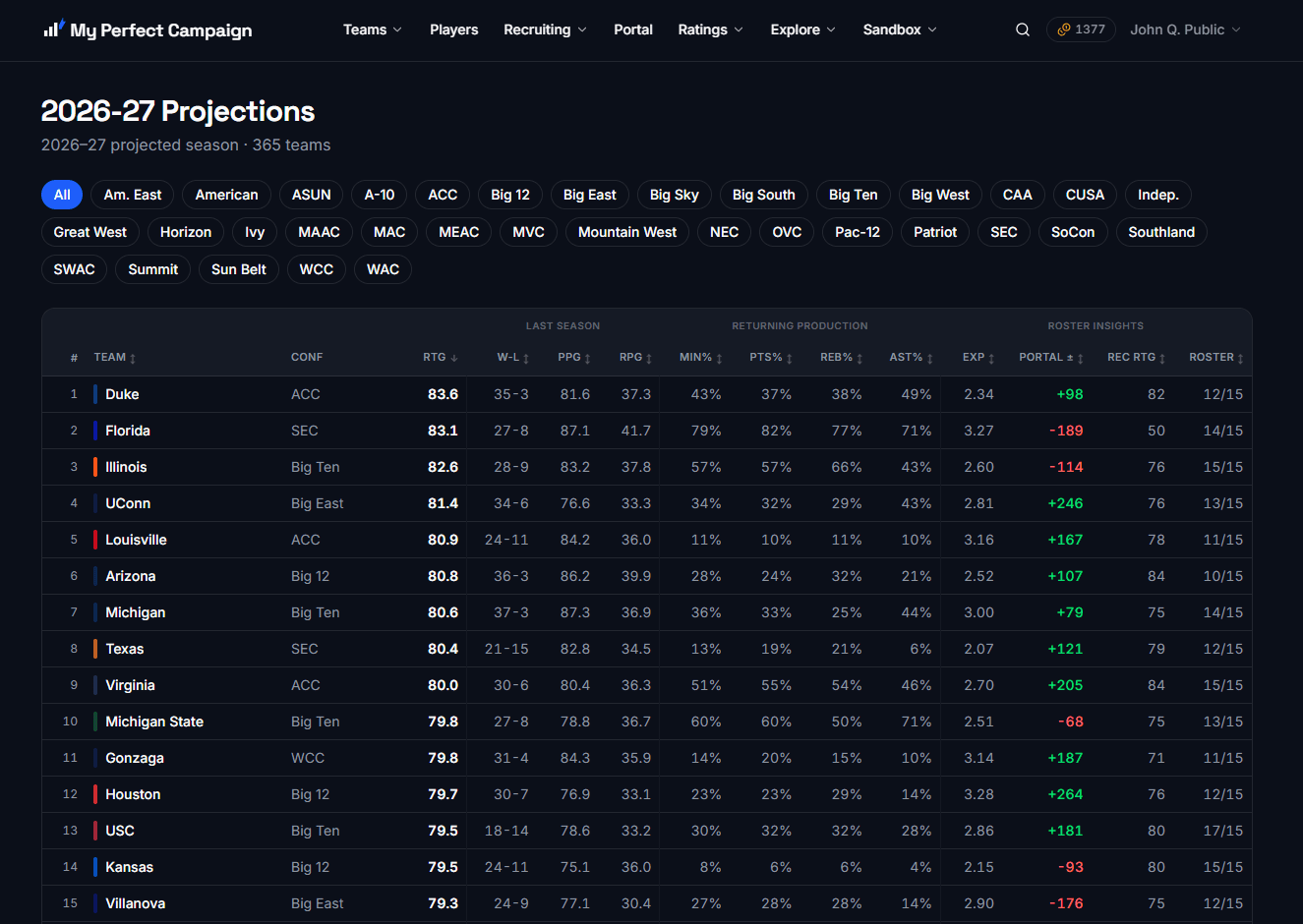Open the Duke team link
The image size is (1303, 924).
coord(122,394)
